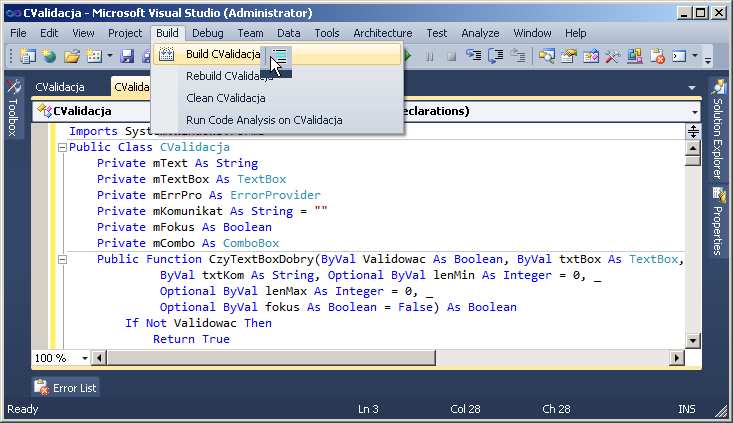This screenshot has width=733, height=423.
Task: Click the INS indicator in the status bar
Action: [x=687, y=409]
